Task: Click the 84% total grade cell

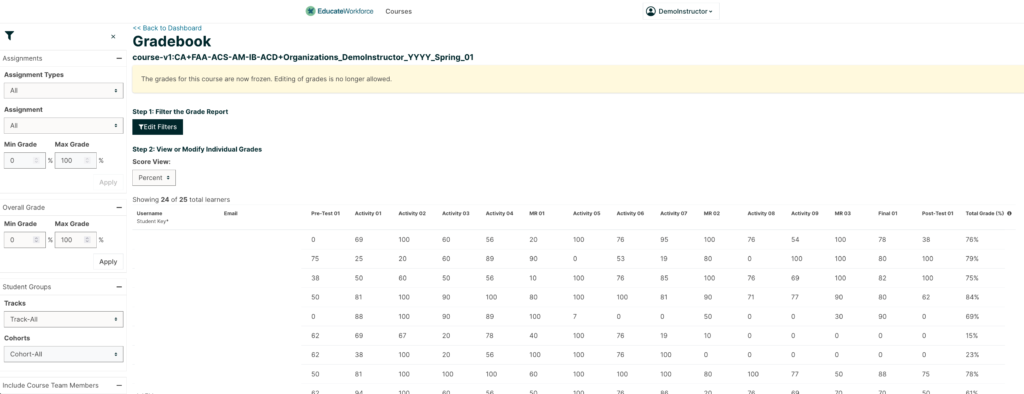Action: [972, 297]
